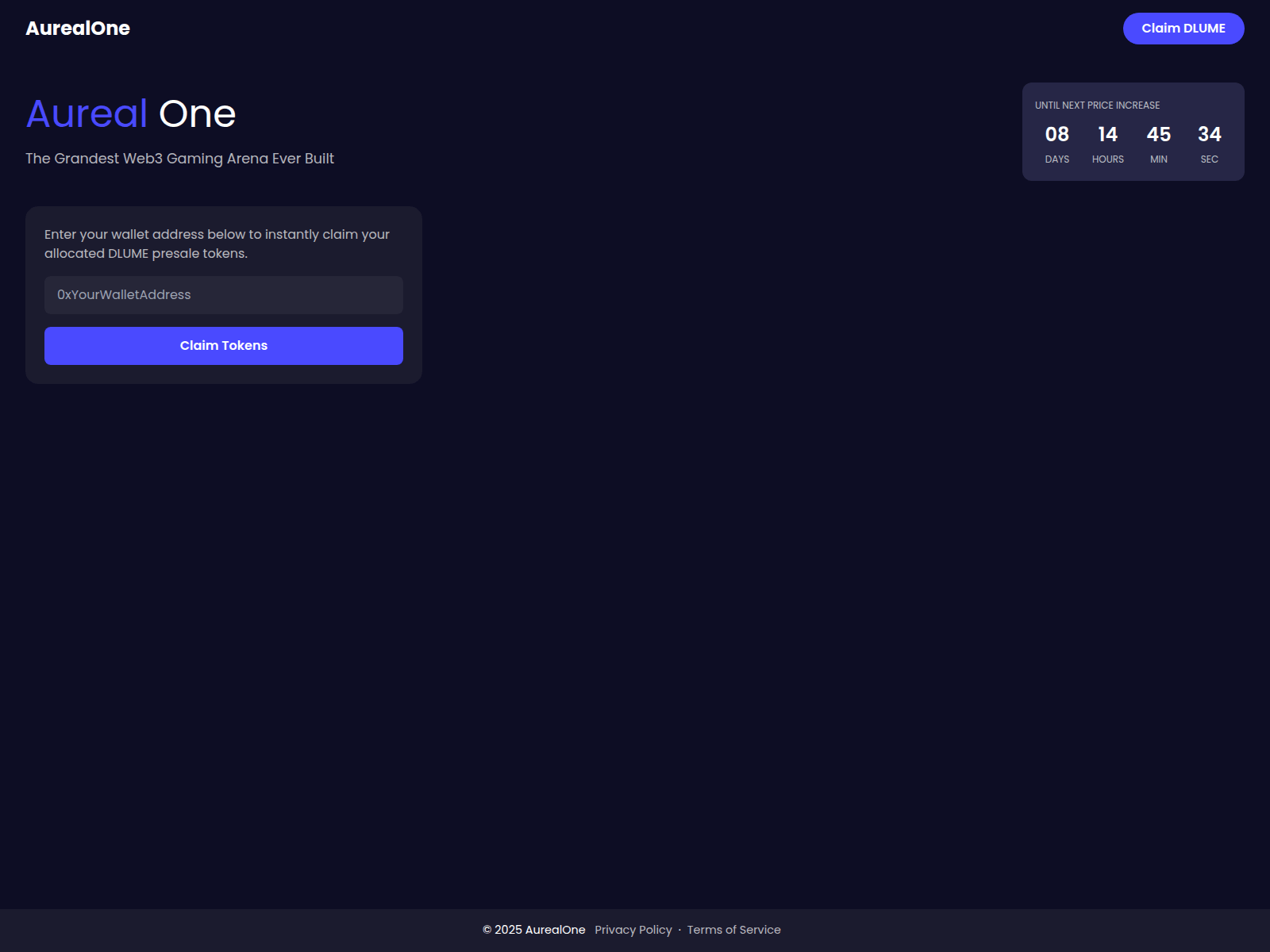This screenshot has width=1270, height=952.
Task: Click the Claim Tokens button
Action: point(223,345)
